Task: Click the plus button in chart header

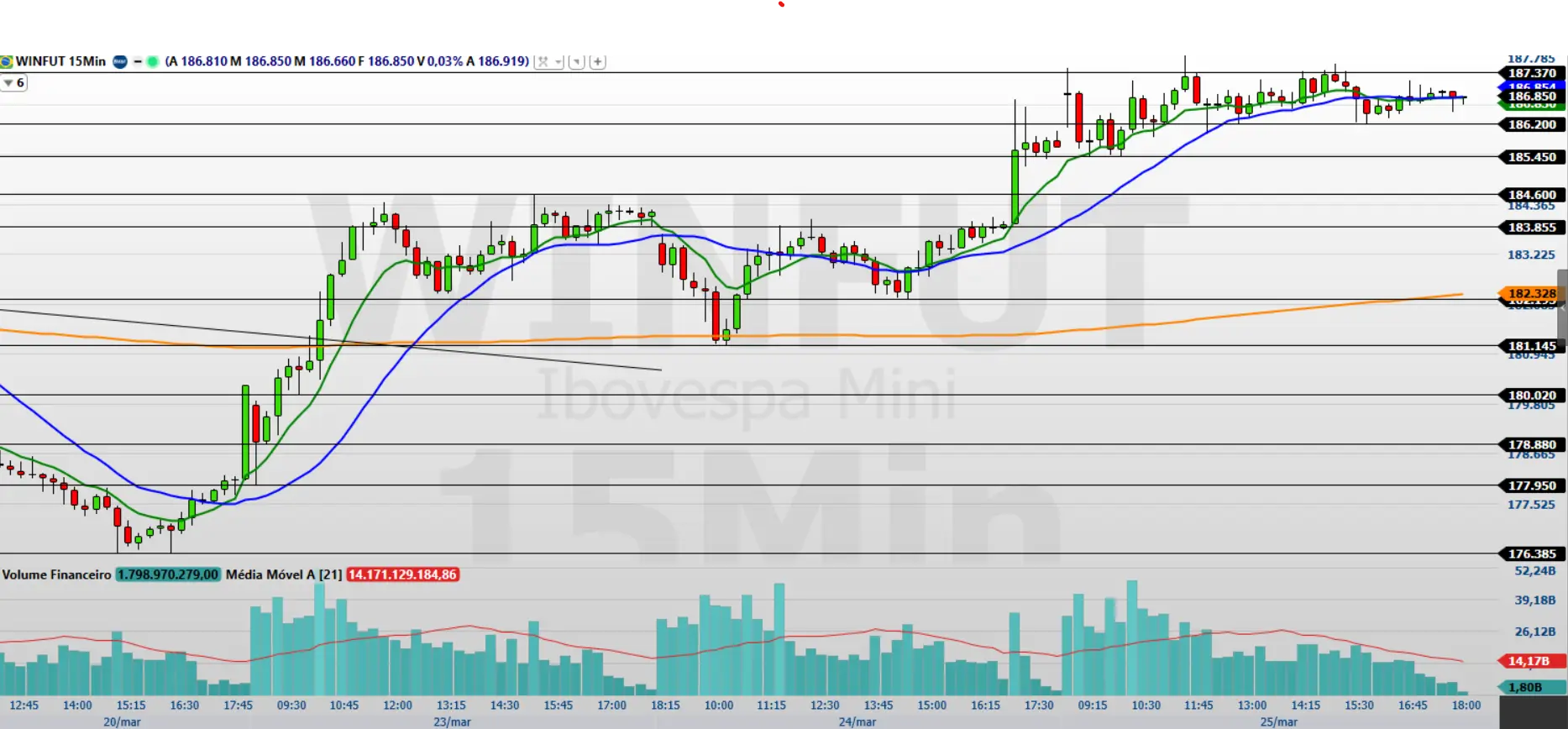Action: (x=597, y=61)
